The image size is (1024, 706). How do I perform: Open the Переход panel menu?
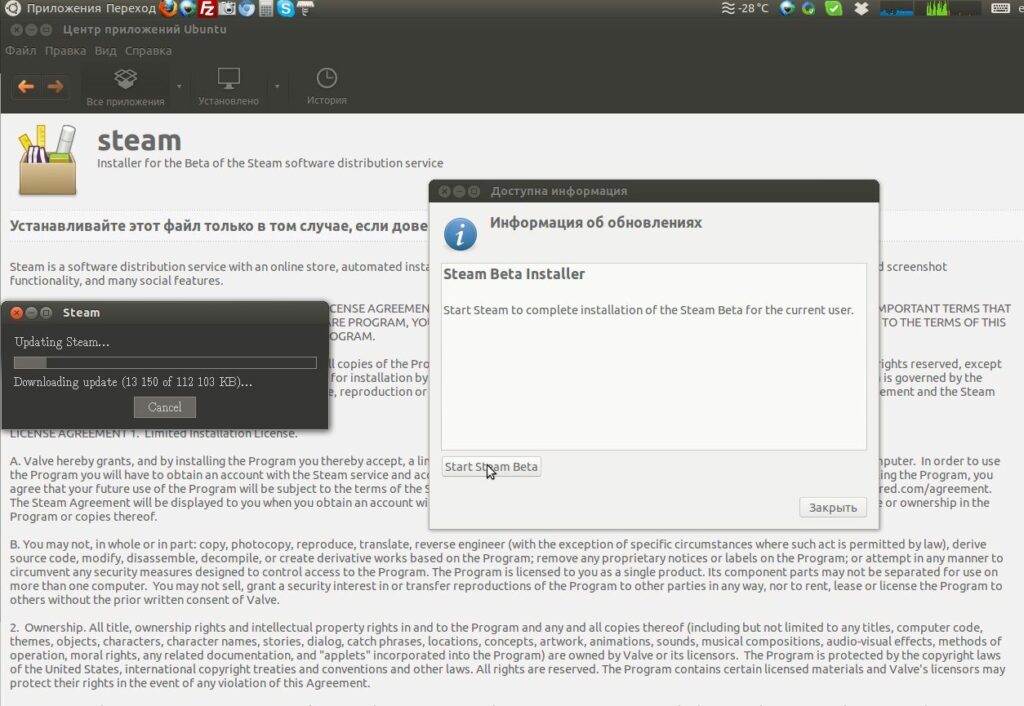pos(131,8)
